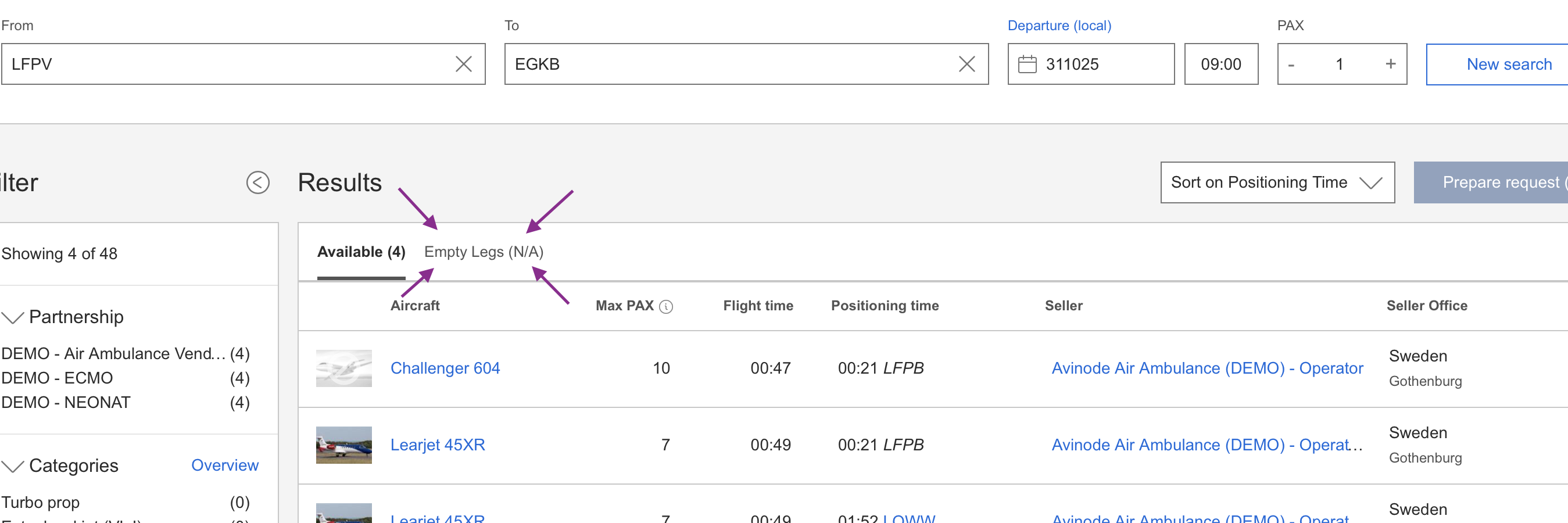Open the Challenger 604 aircraft link
This screenshot has height=523, width=1568.
(x=445, y=368)
